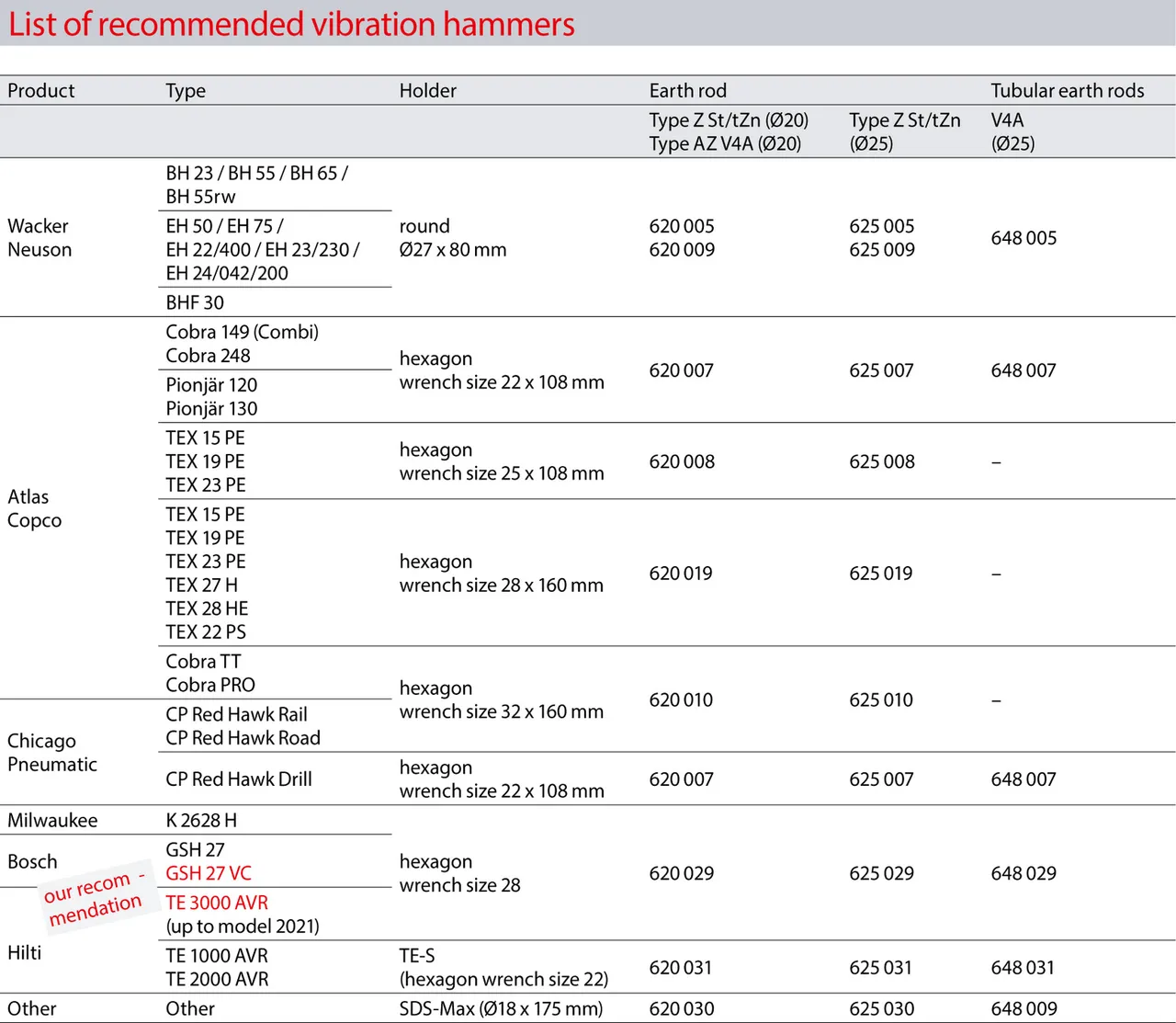Click the "Cobra 149 (Combi)" type entry
Screen dimensions: 1176x1023
pyautogui.click(x=242, y=332)
